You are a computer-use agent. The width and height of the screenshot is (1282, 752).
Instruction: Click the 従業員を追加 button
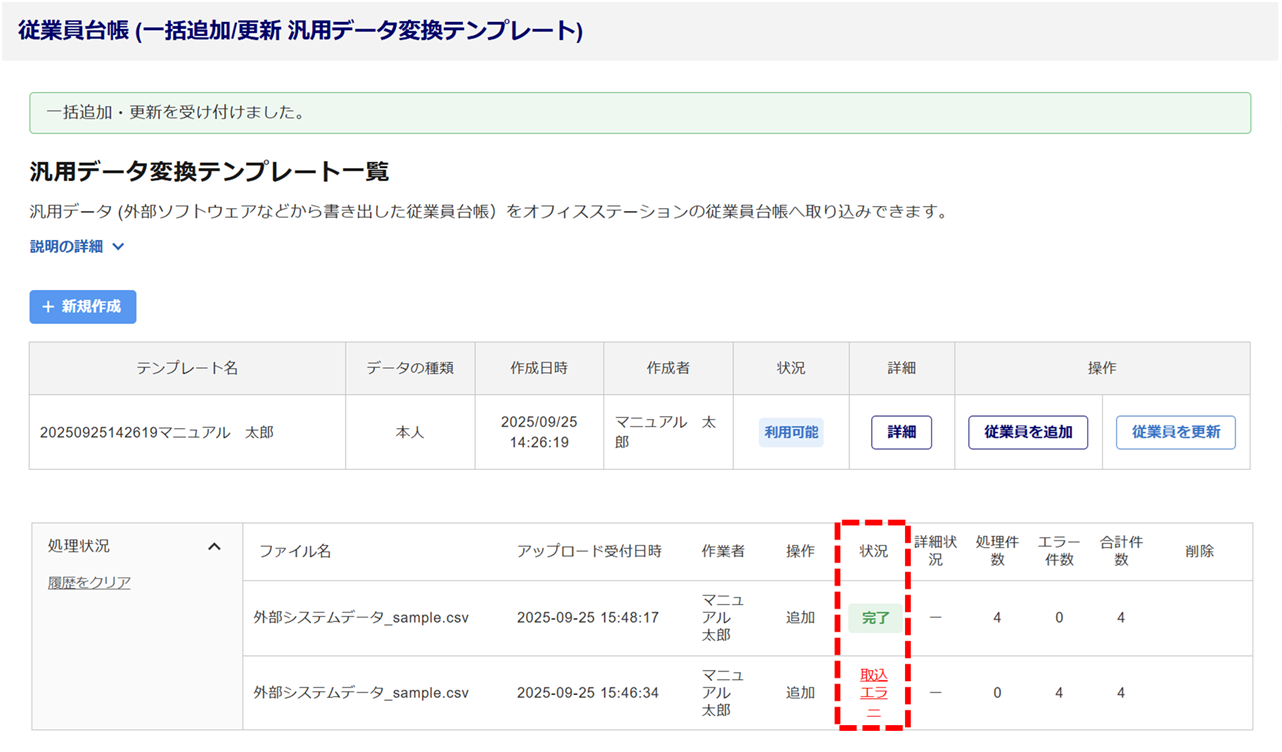pos(1027,432)
